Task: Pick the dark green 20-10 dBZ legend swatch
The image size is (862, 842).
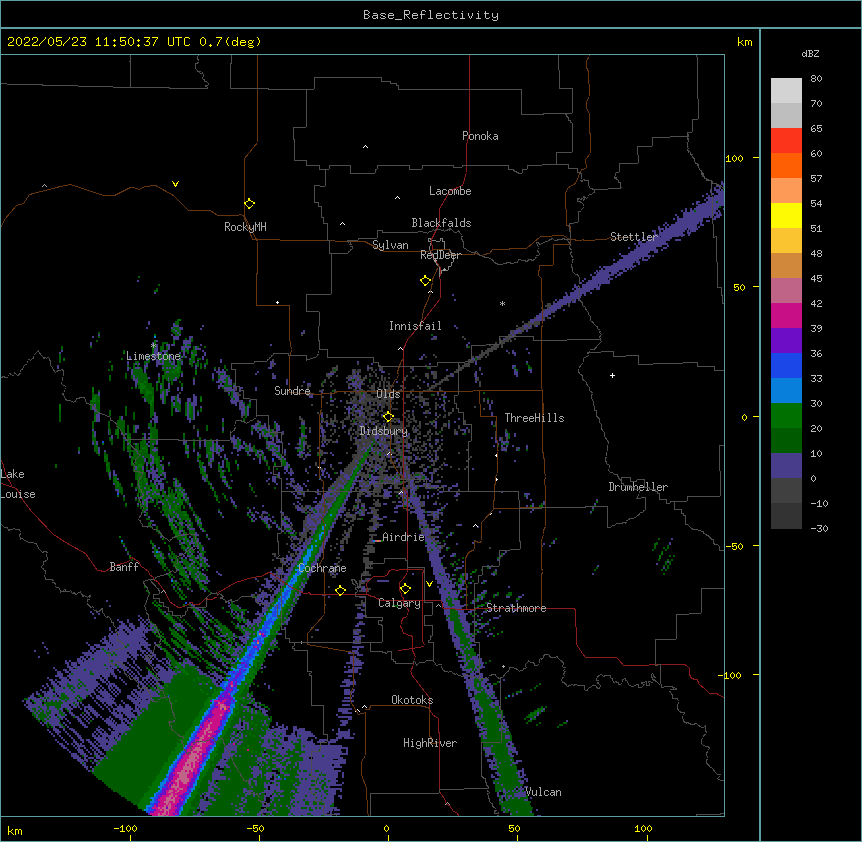Action: point(786,440)
